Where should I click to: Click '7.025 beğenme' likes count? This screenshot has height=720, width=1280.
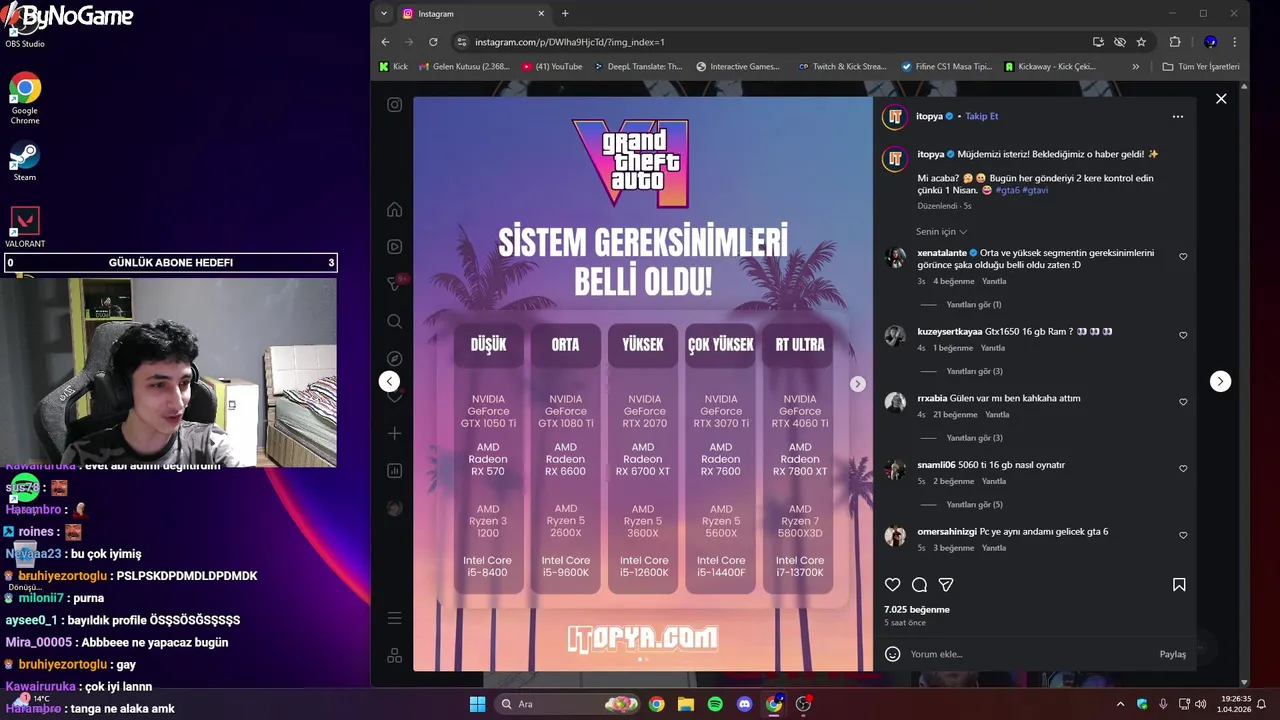[917, 609]
